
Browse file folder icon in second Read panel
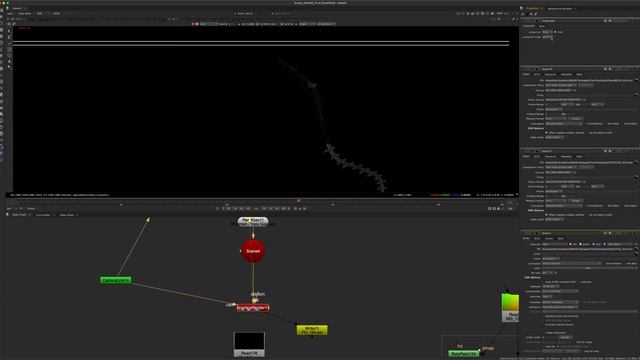coord(636,162)
